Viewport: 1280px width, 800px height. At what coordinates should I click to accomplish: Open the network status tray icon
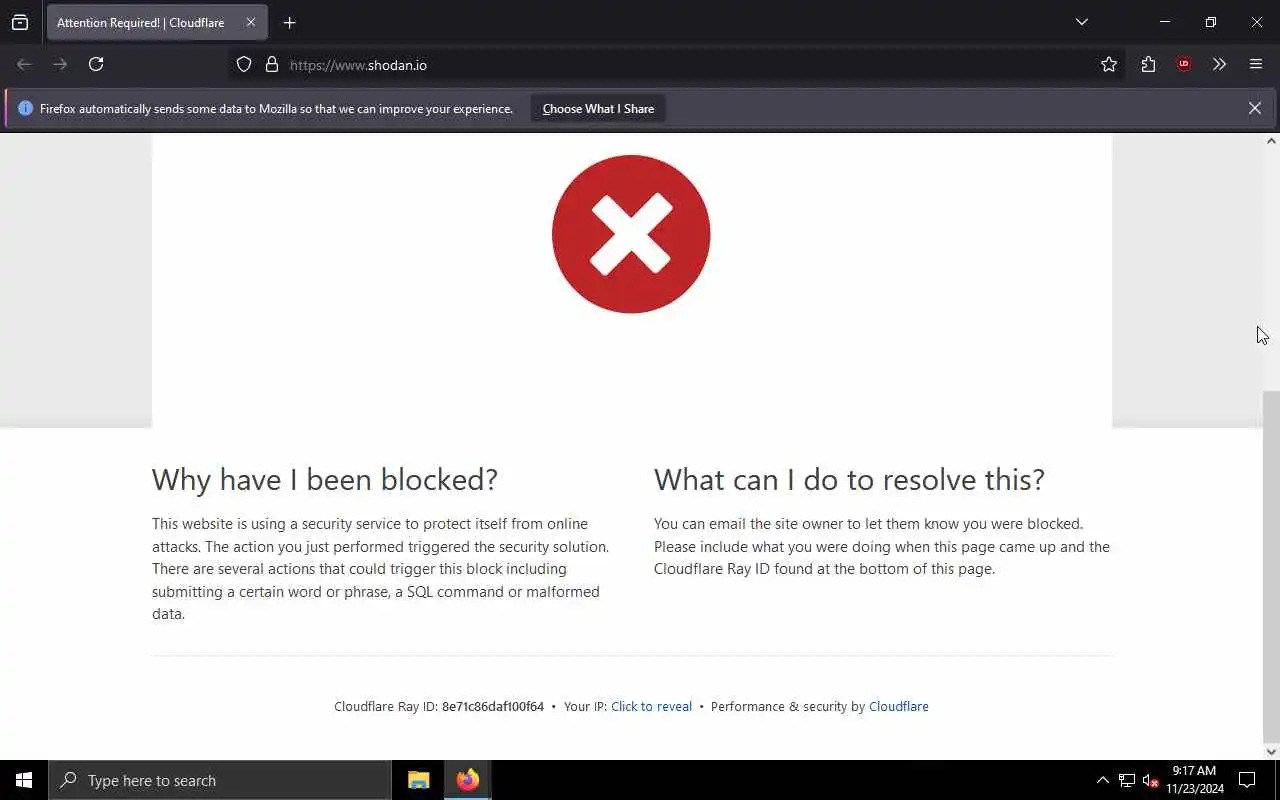[1127, 780]
